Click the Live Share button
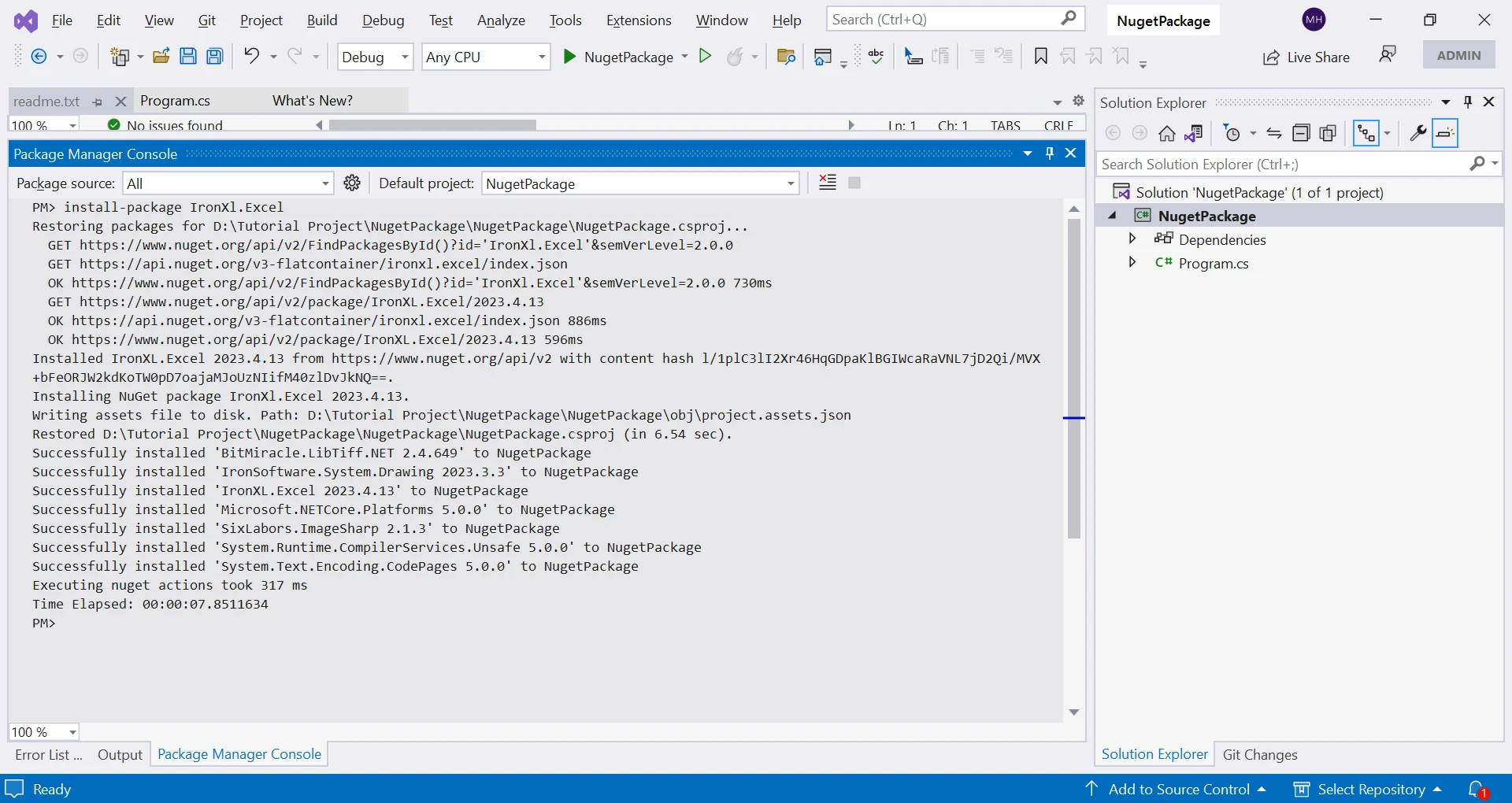The image size is (1512, 803). click(1306, 57)
